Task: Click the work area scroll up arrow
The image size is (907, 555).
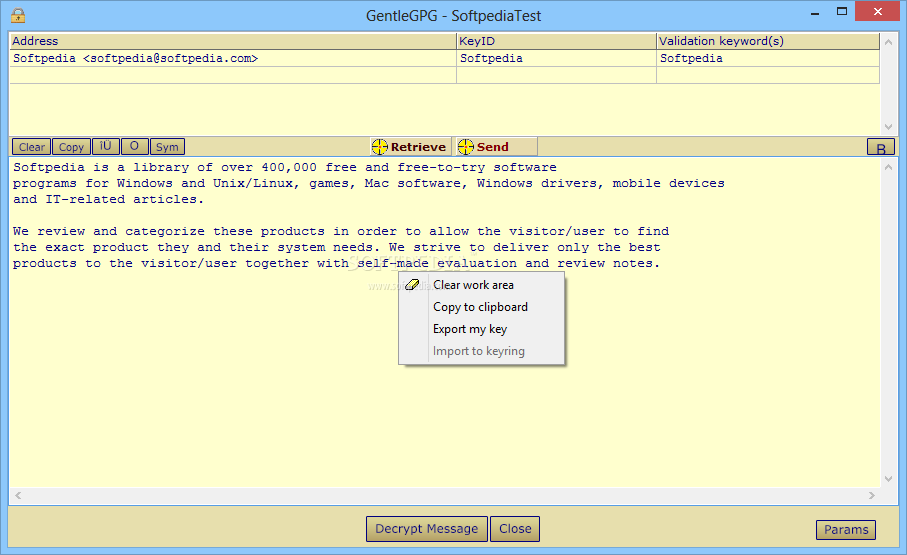Action: point(888,167)
